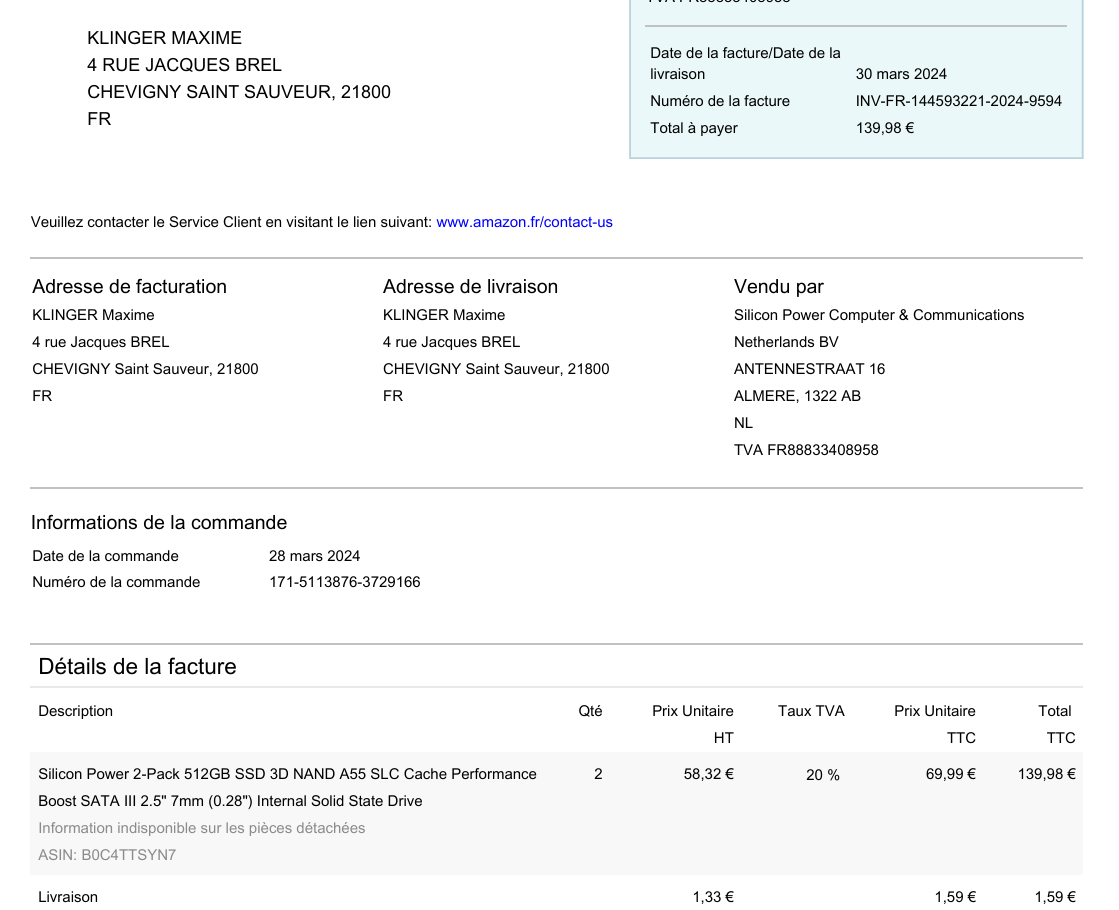
Task: Click the seller VAT number TVA FR88833408958
Action: pos(806,450)
